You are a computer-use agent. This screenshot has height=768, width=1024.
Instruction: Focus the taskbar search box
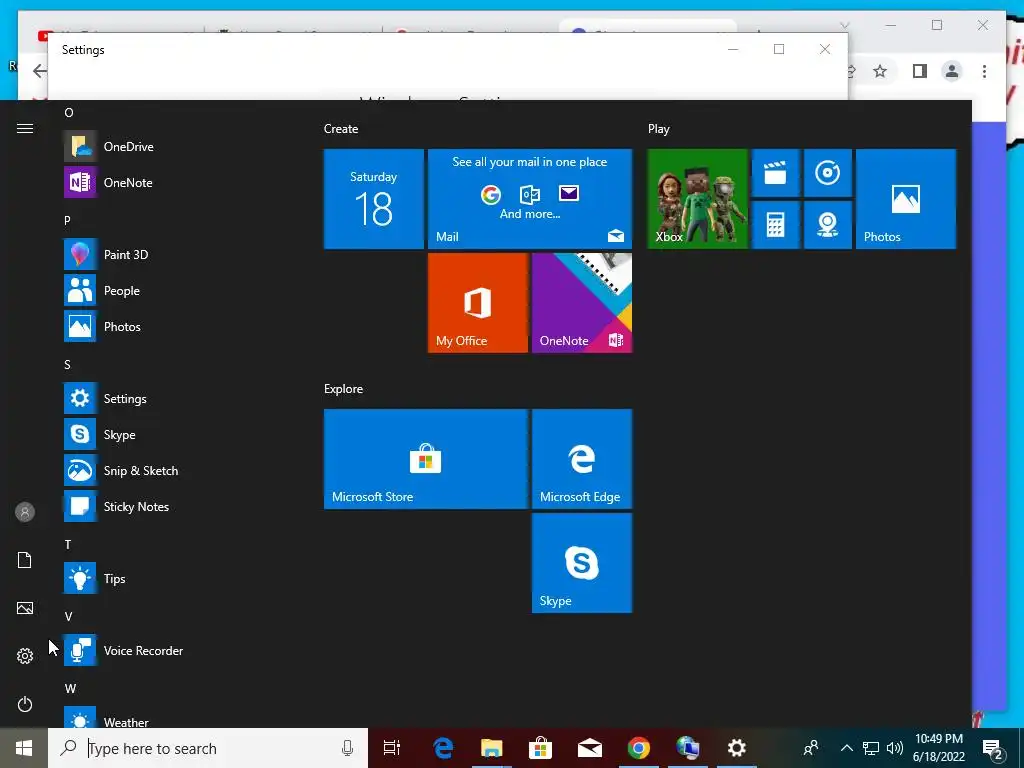pos(208,748)
